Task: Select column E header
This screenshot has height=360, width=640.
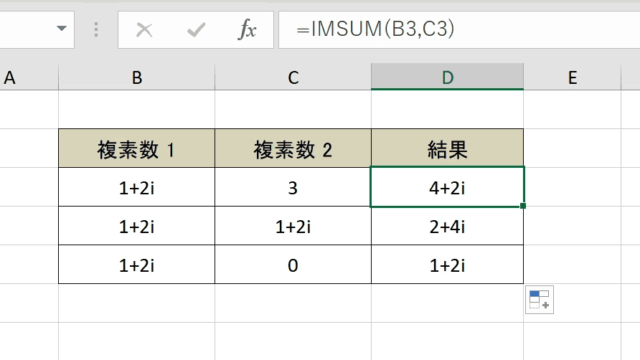Action: [573, 77]
